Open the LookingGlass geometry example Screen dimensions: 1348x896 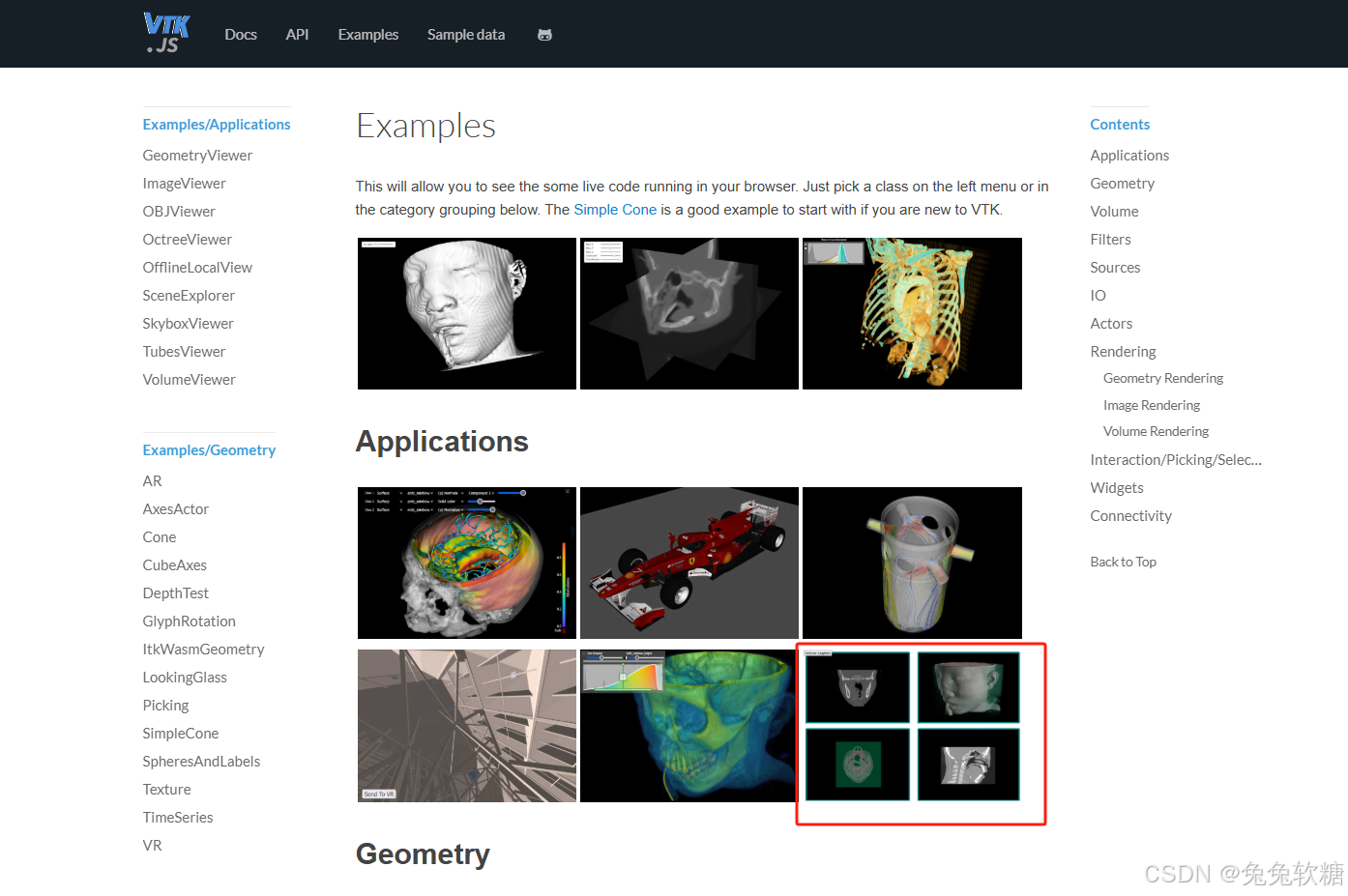185,677
